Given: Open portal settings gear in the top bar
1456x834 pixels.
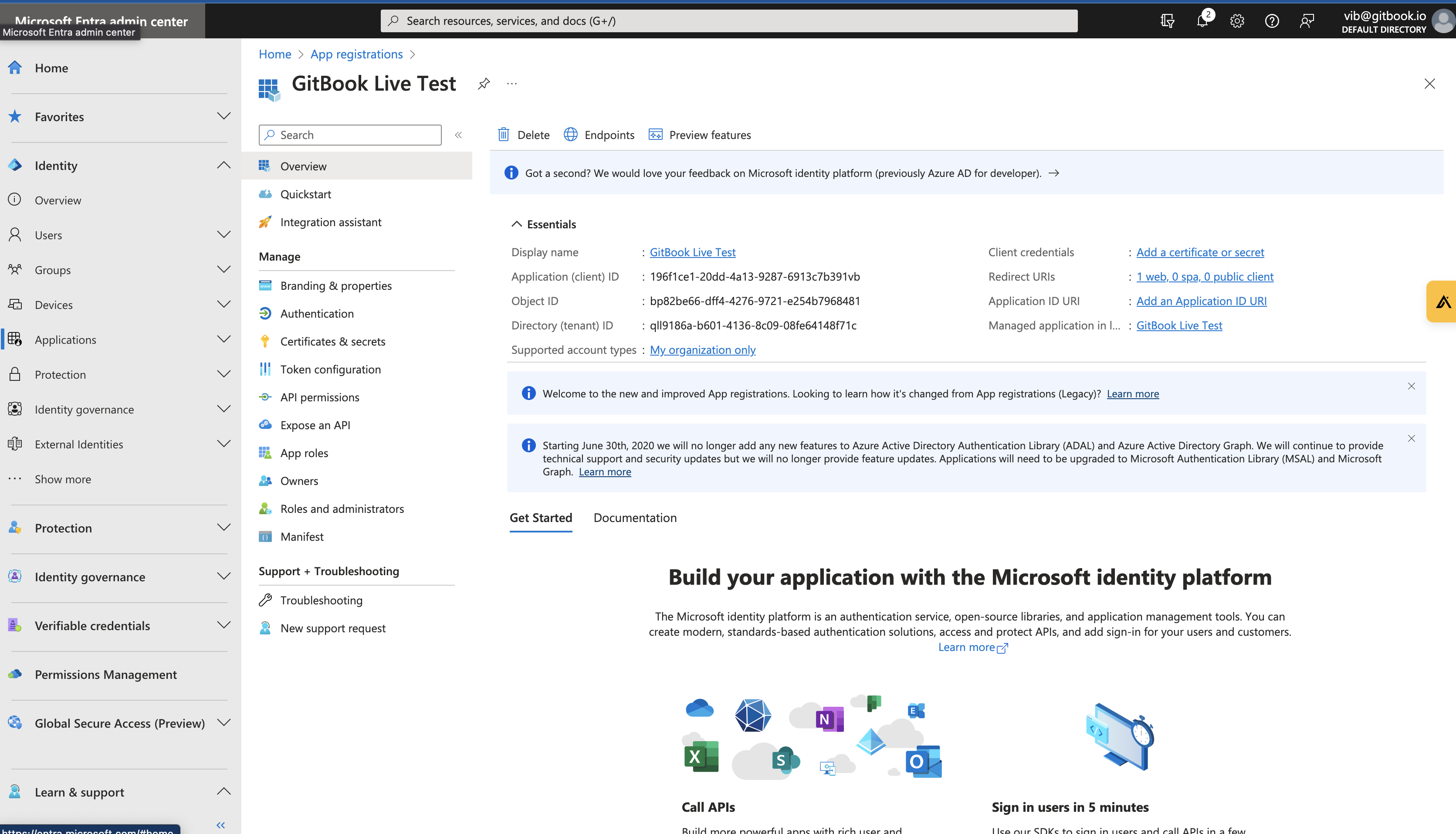Looking at the screenshot, I should click(x=1237, y=21).
